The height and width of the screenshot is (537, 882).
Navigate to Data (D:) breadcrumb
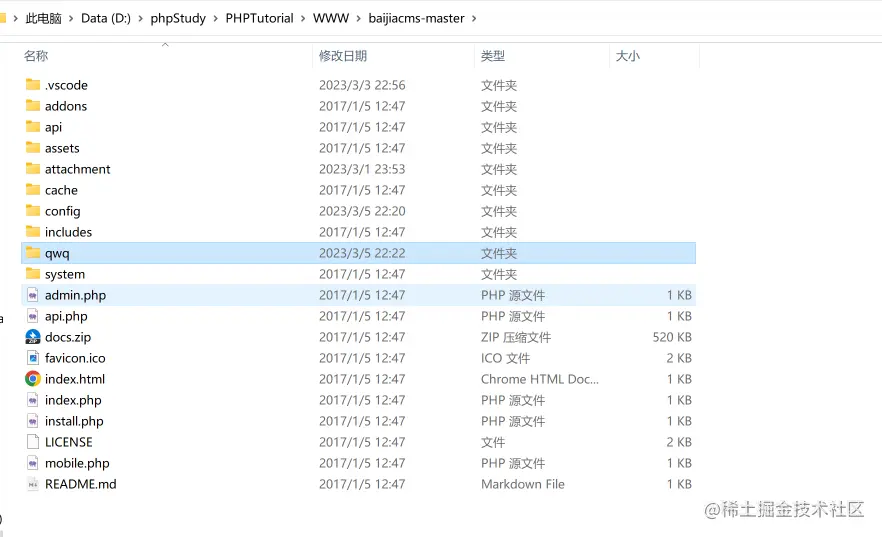106,19
